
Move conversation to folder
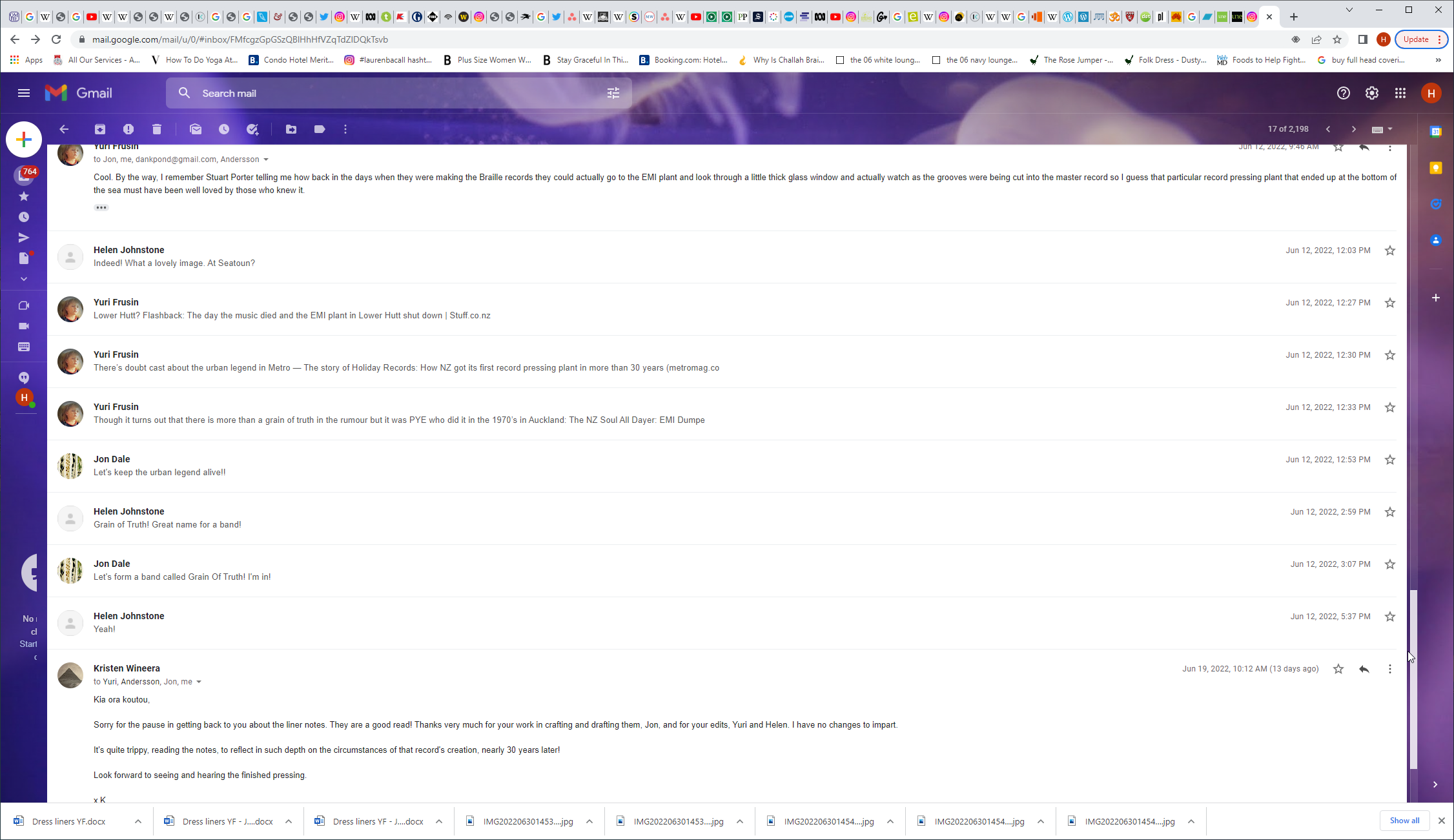pyautogui.click(x=291, y=129)
